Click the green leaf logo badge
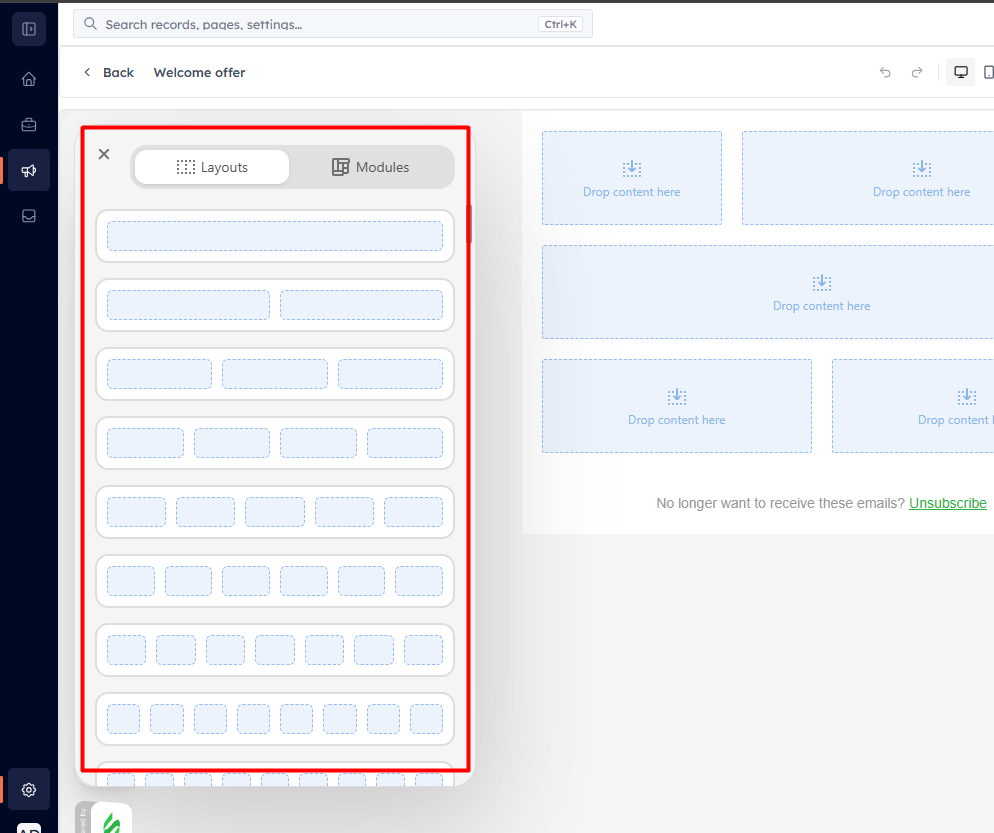The width and height of the screenshot is (994, 833). click(112, 819)
